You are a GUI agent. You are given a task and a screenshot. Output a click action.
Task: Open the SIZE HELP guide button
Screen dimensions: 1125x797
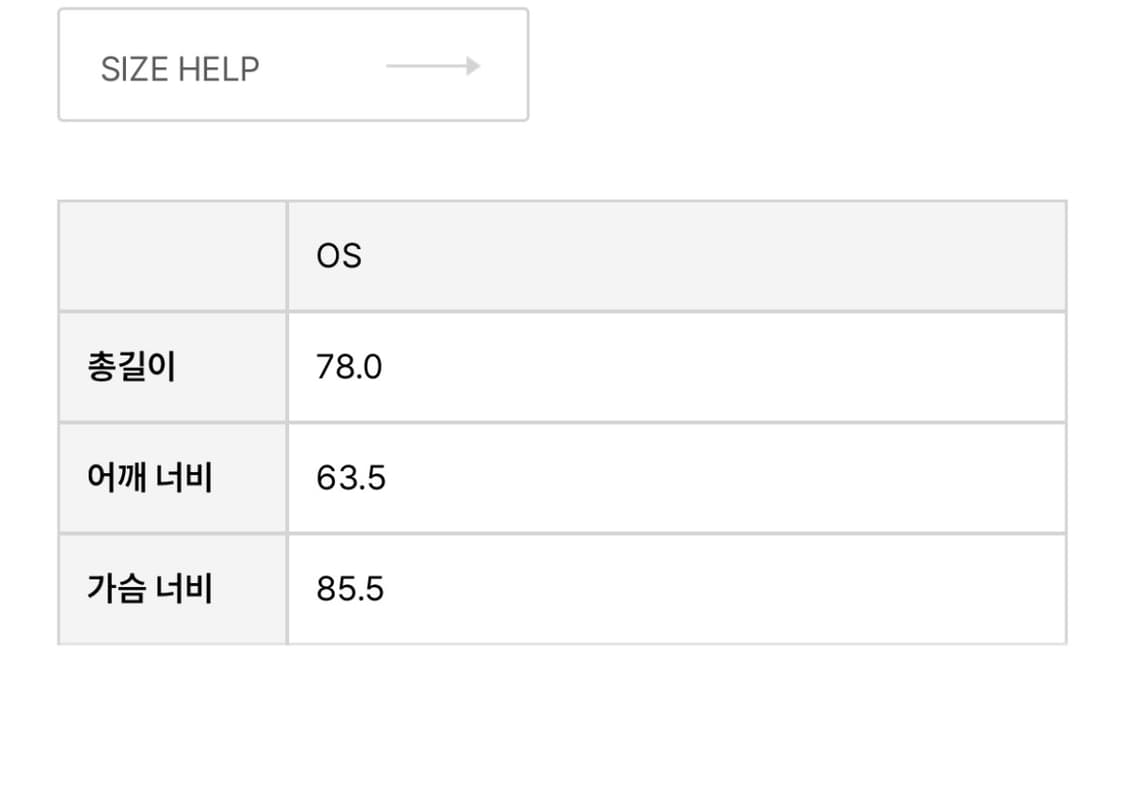pyautogui.click(x=293, y=66)
